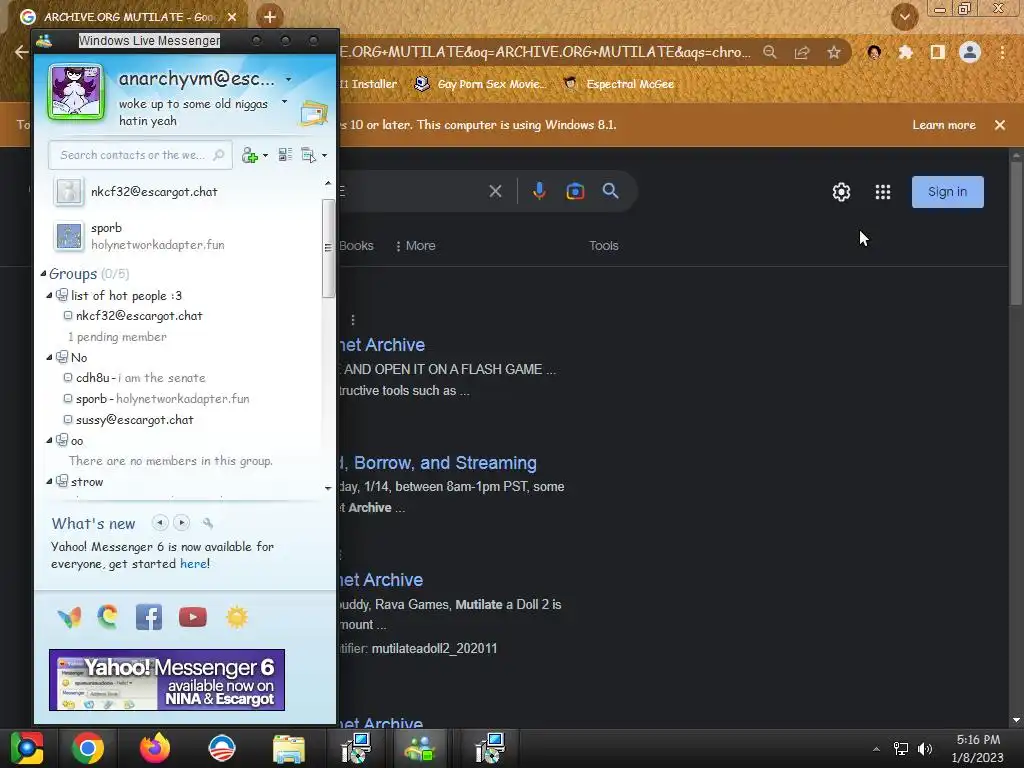Open Google settings gear icon
The image size is (1024, 768).
point(841,192)
